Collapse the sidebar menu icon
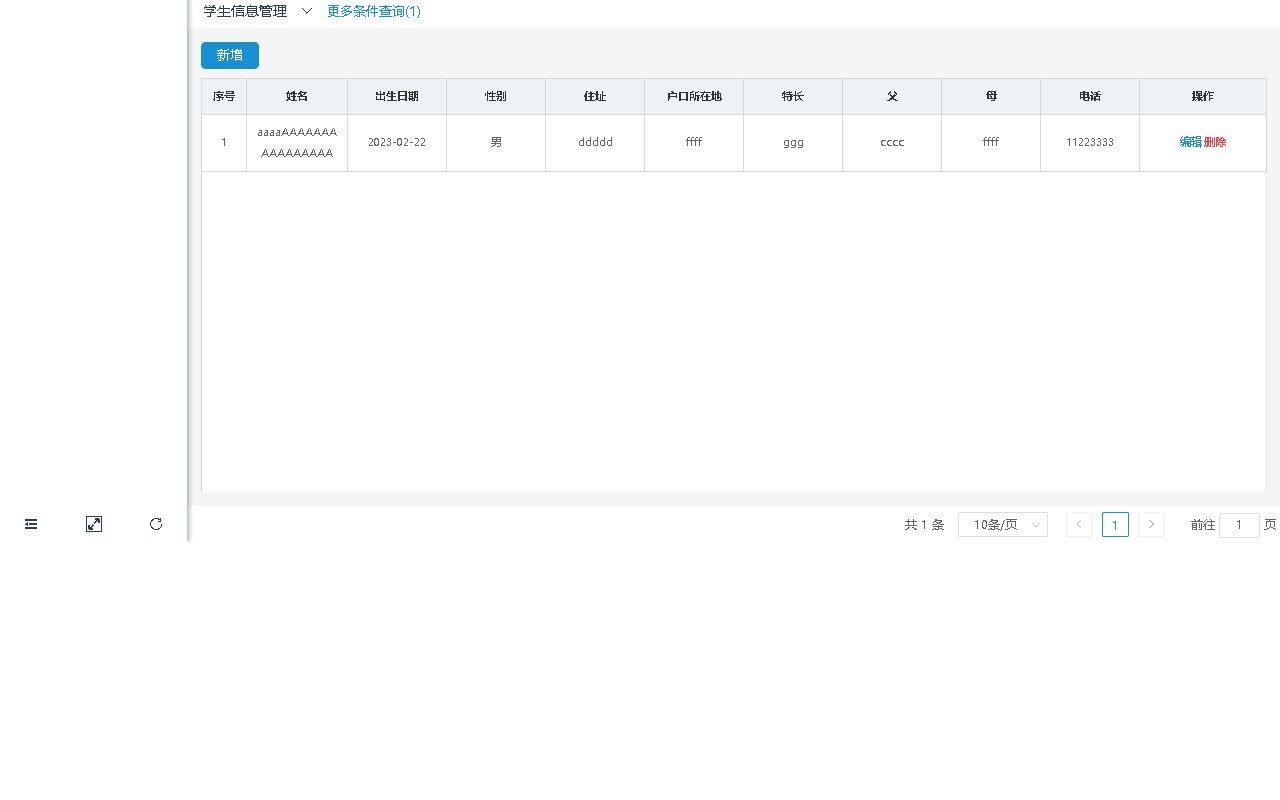Viewport: 1280px width, 800px height. pos(31,524)
